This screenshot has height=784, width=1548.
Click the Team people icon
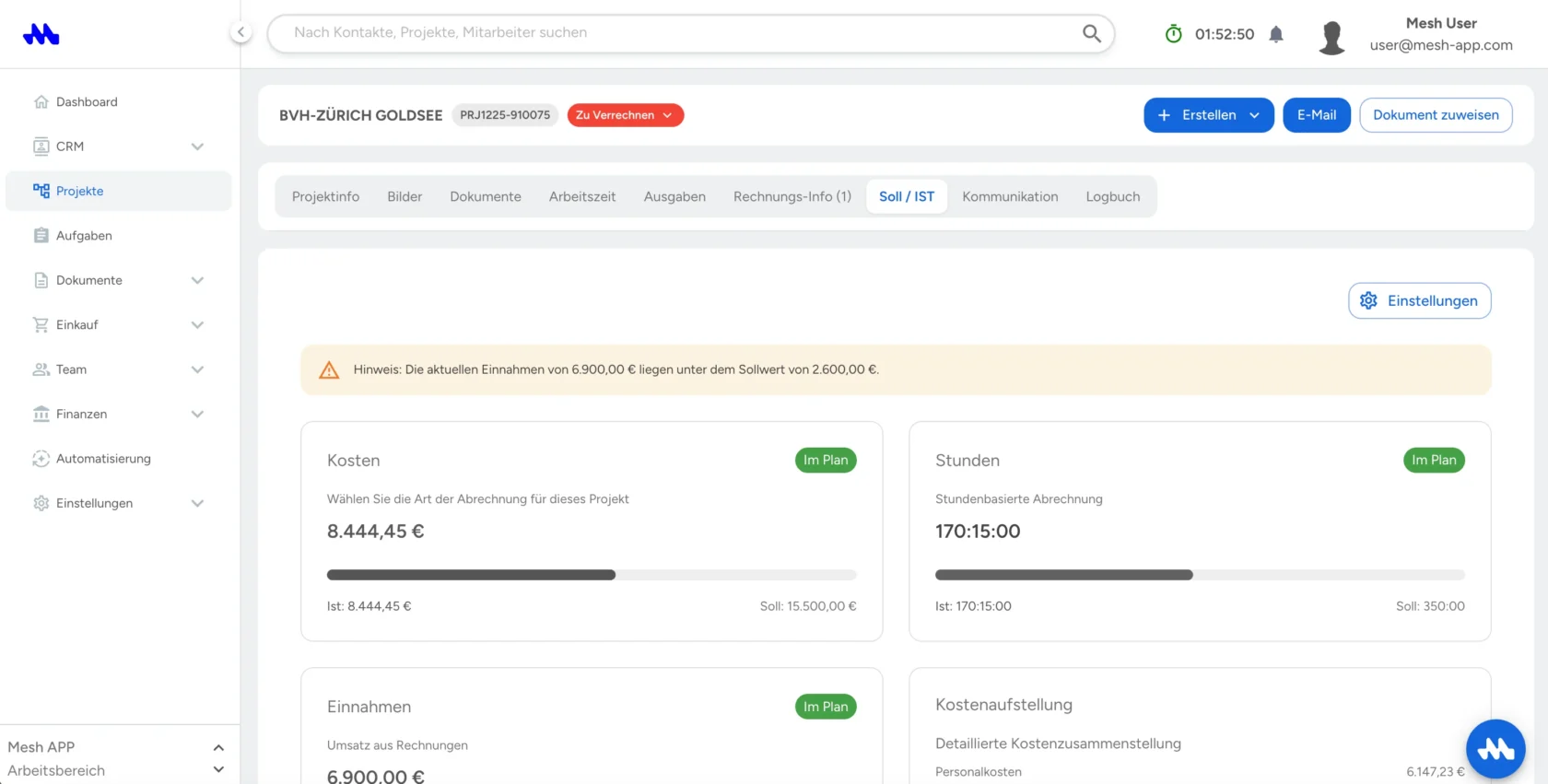41,369
